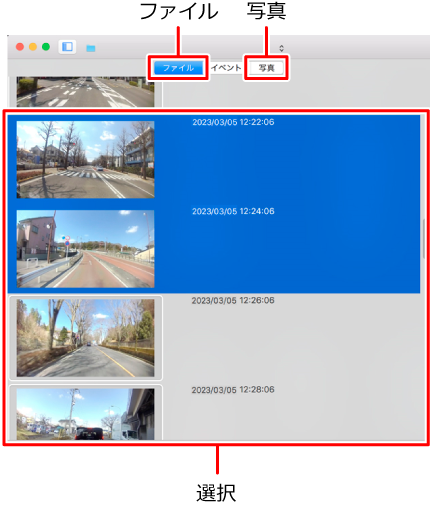Click the 2023/03/05 12:22:06 timestamp

(233, 122)
